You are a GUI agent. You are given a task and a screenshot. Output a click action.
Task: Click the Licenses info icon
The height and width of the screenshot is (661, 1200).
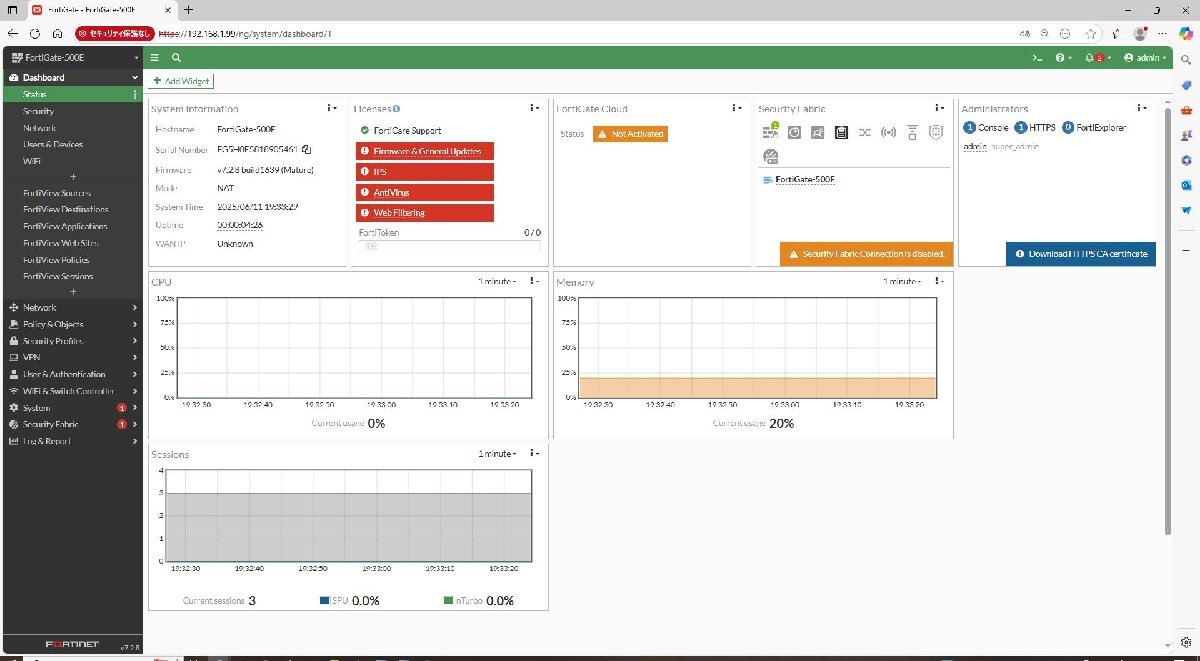[397, 109]
